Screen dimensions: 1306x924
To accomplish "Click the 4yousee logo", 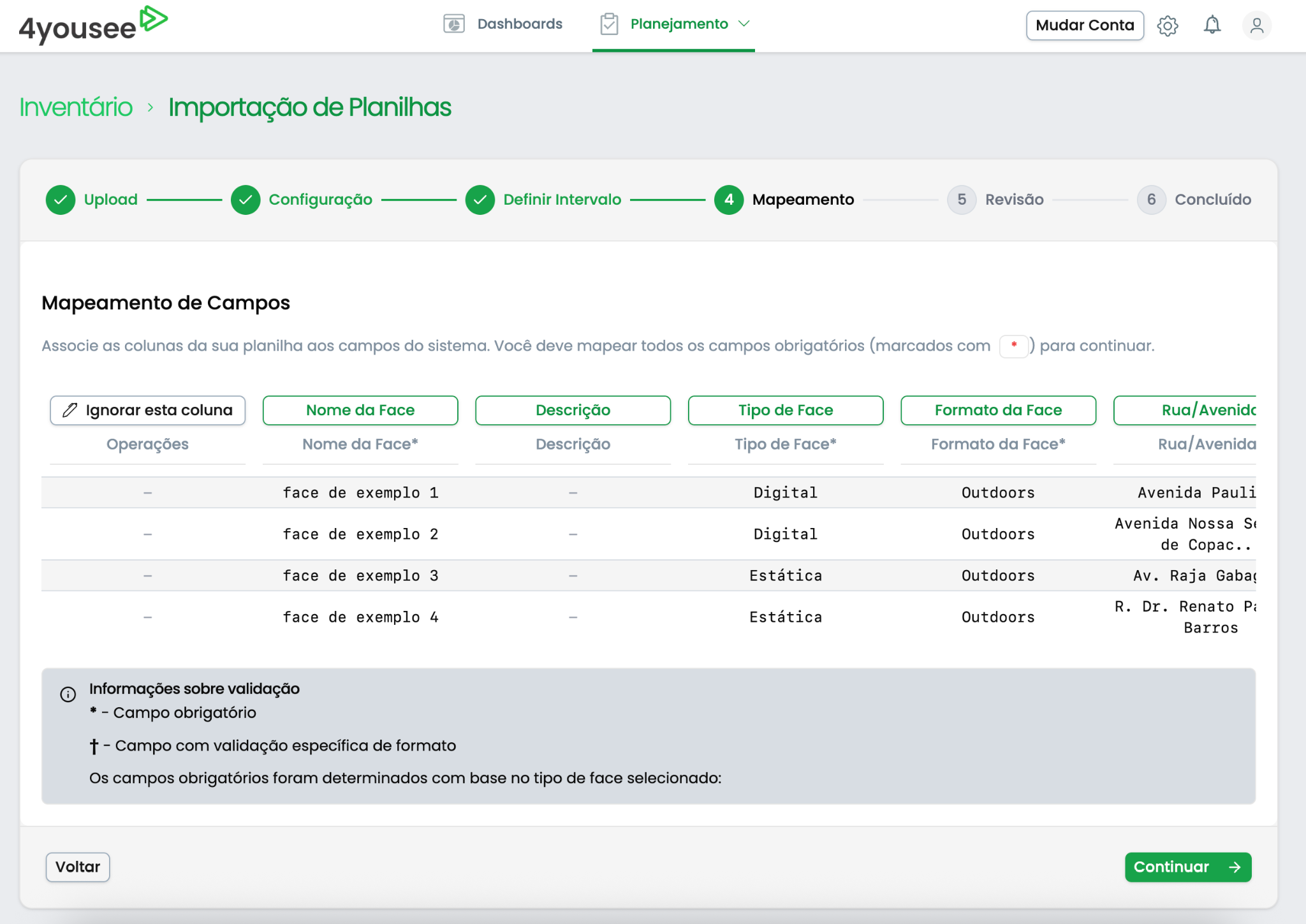I will (x=92, y=25).
